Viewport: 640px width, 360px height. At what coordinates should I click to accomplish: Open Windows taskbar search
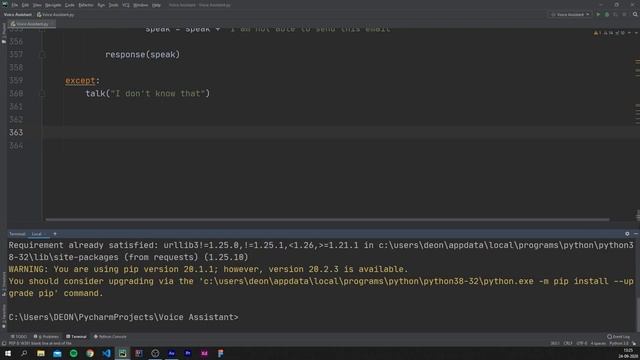pos(24,353)
